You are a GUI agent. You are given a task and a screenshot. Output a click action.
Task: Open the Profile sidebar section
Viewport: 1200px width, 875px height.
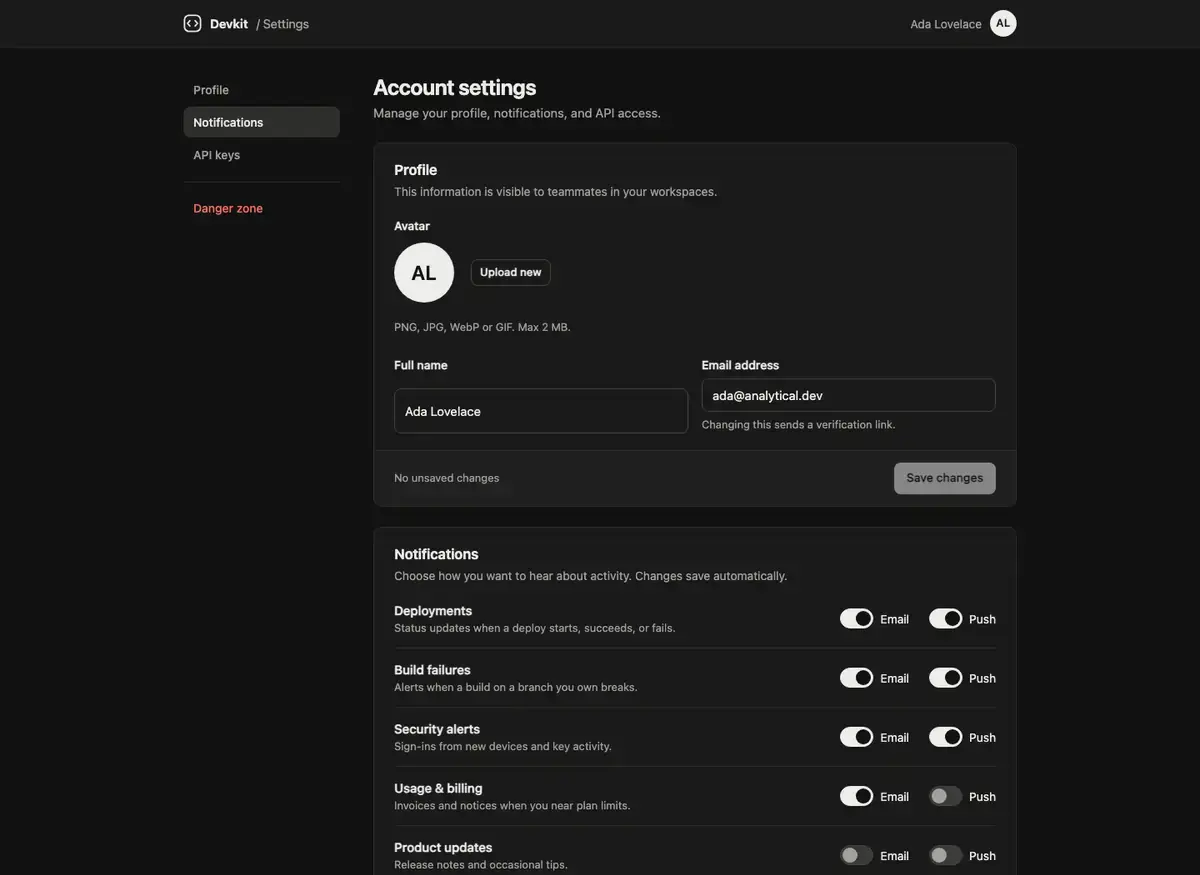tap(261, 90)
